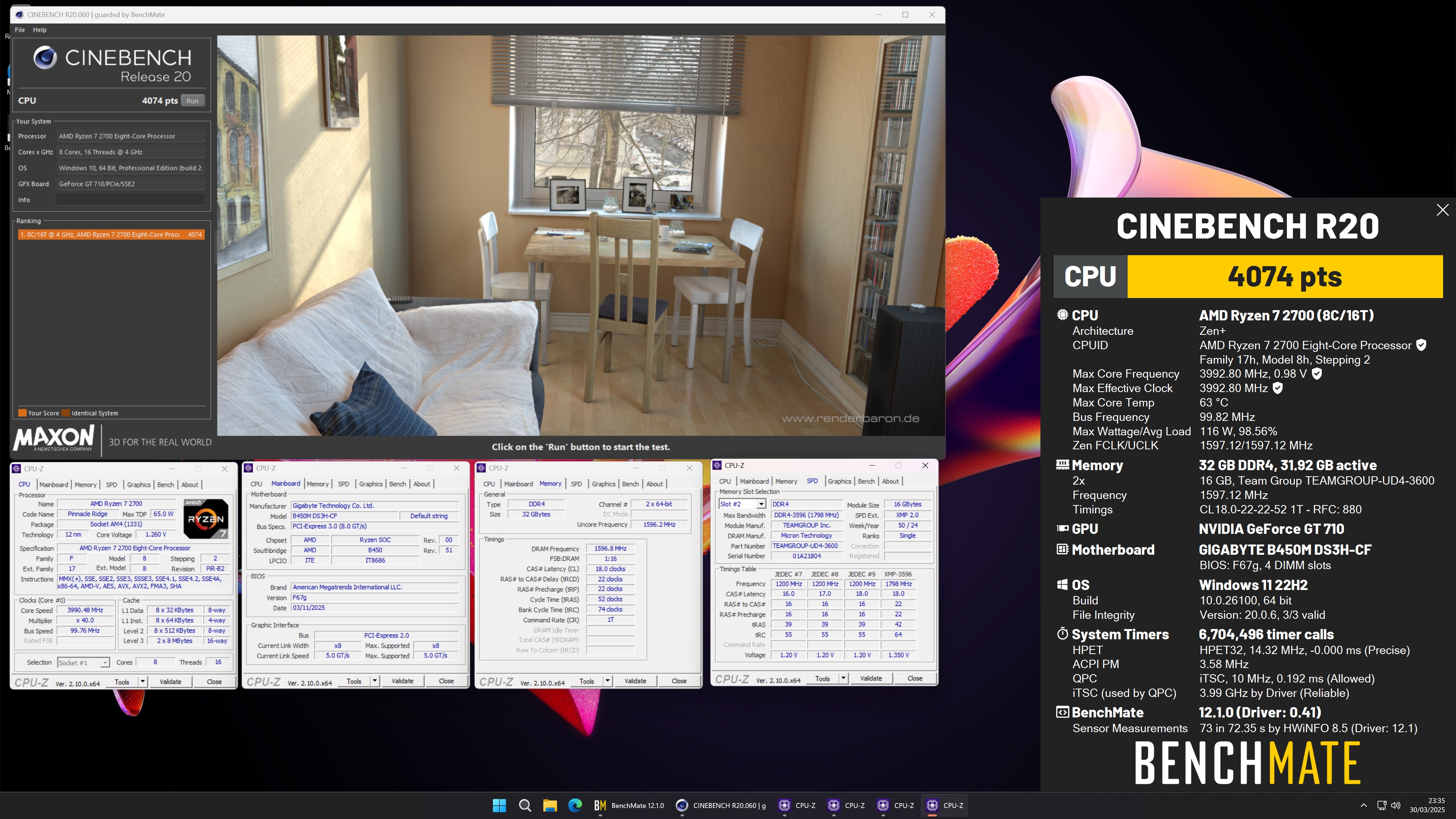Click Tools button in CPU-Z SPD window

[822, 678]
